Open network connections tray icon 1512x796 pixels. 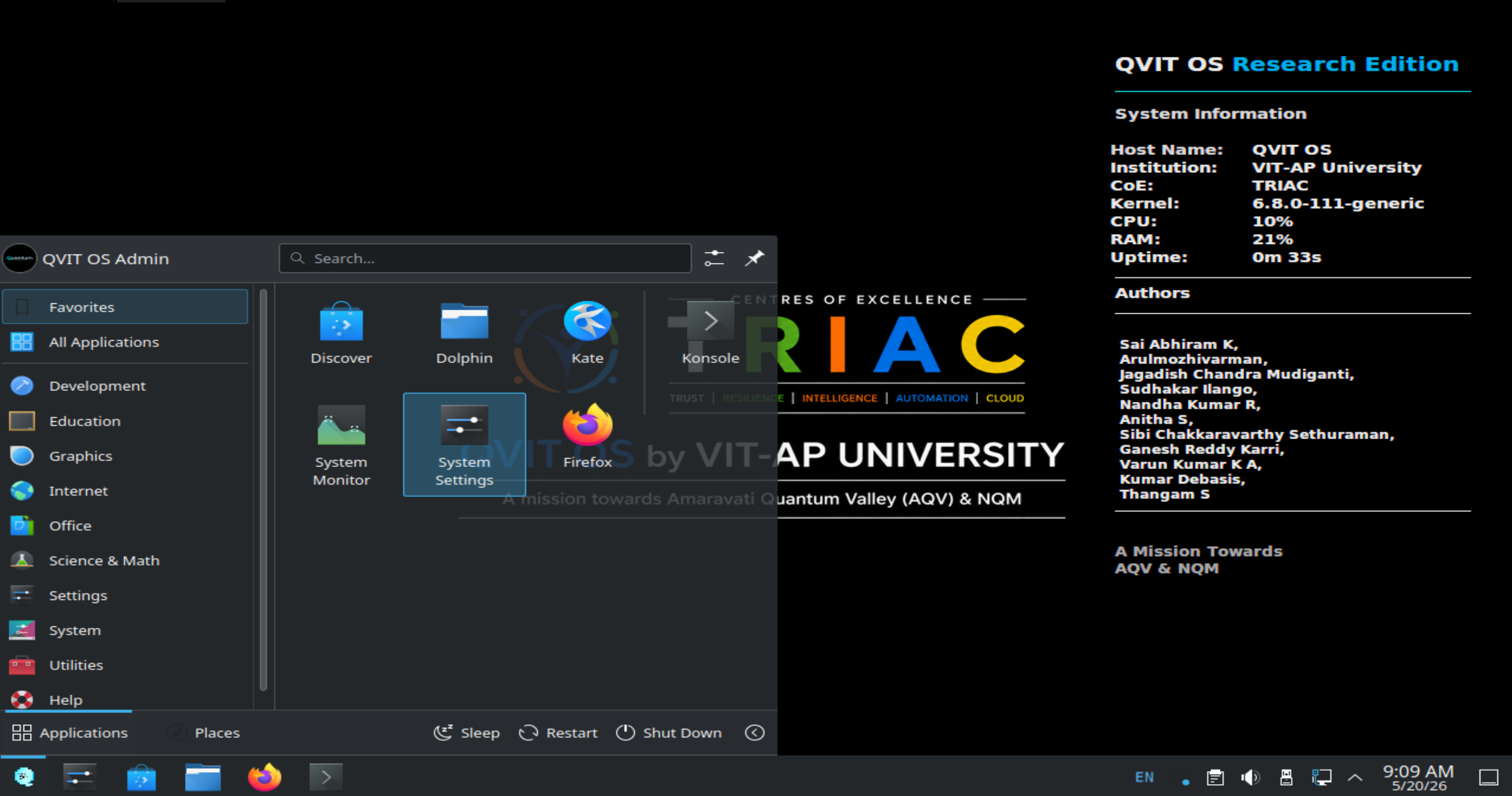click(1321, 777)
